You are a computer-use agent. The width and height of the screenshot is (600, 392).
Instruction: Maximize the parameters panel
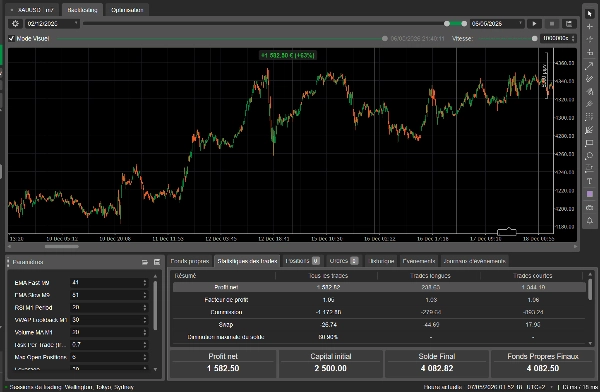click(157, 262)
